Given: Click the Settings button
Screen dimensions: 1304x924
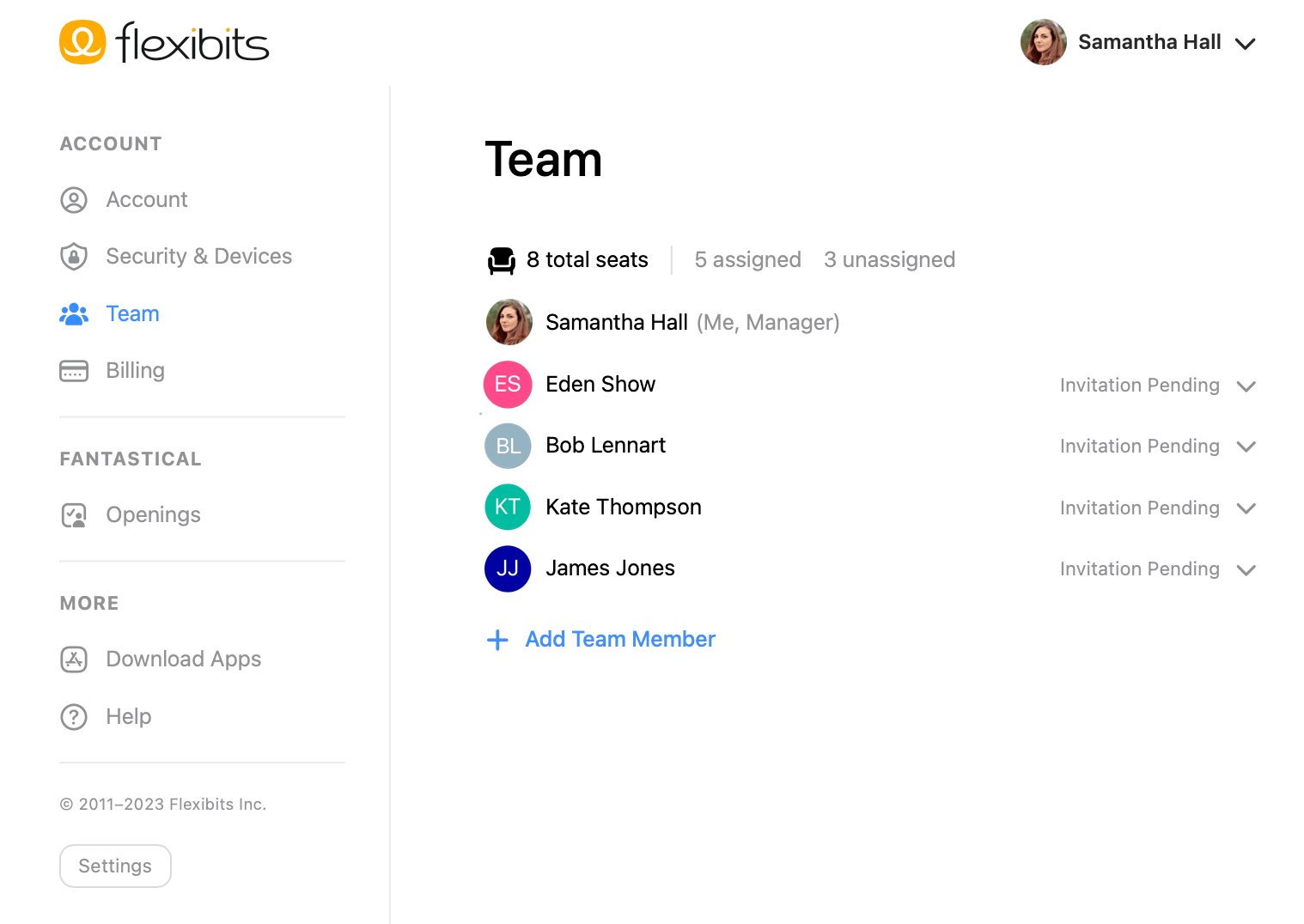Looking at the screenshot, I should click(115, 866).
